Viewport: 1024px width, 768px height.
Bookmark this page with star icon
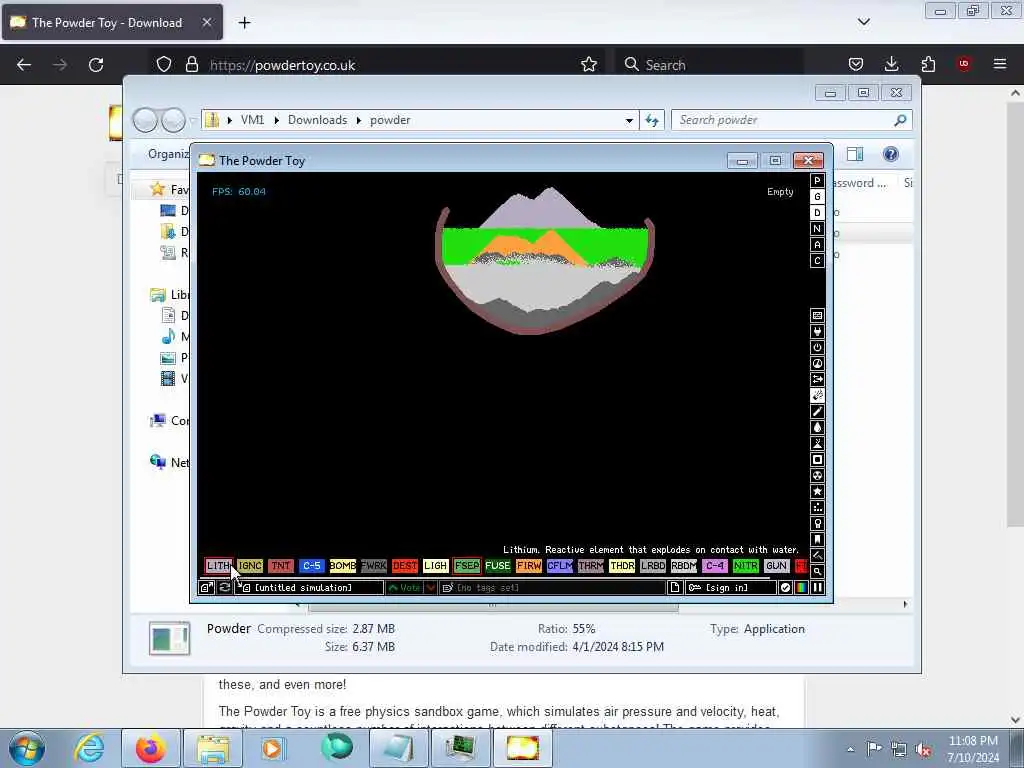(588, 64)
